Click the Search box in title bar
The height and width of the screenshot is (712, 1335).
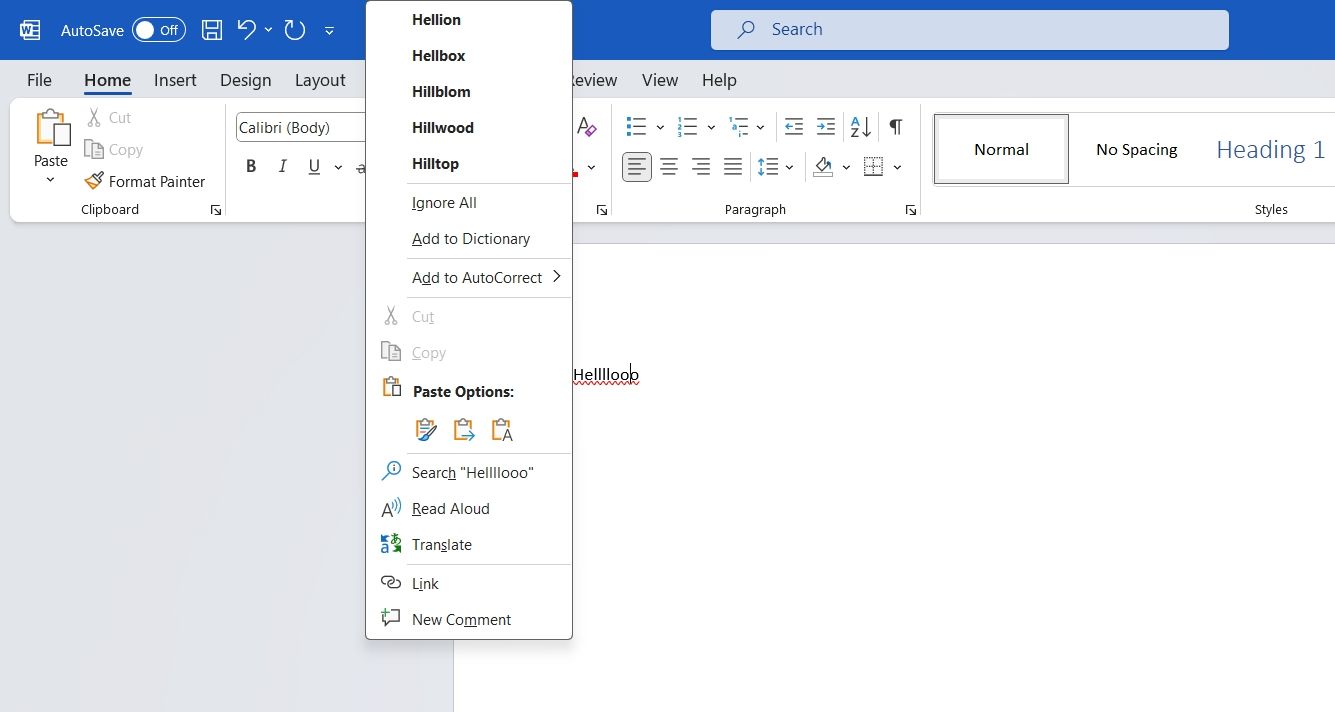tap(969, 30)
